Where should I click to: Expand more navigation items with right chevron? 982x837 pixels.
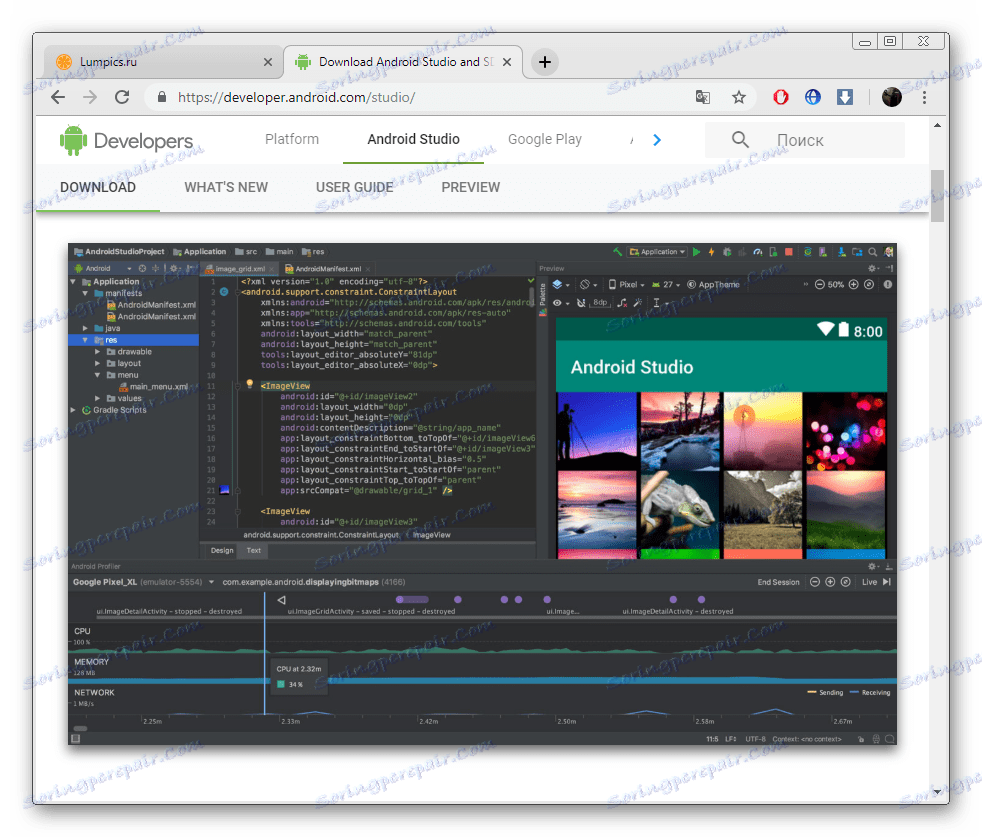coord(657,140)
